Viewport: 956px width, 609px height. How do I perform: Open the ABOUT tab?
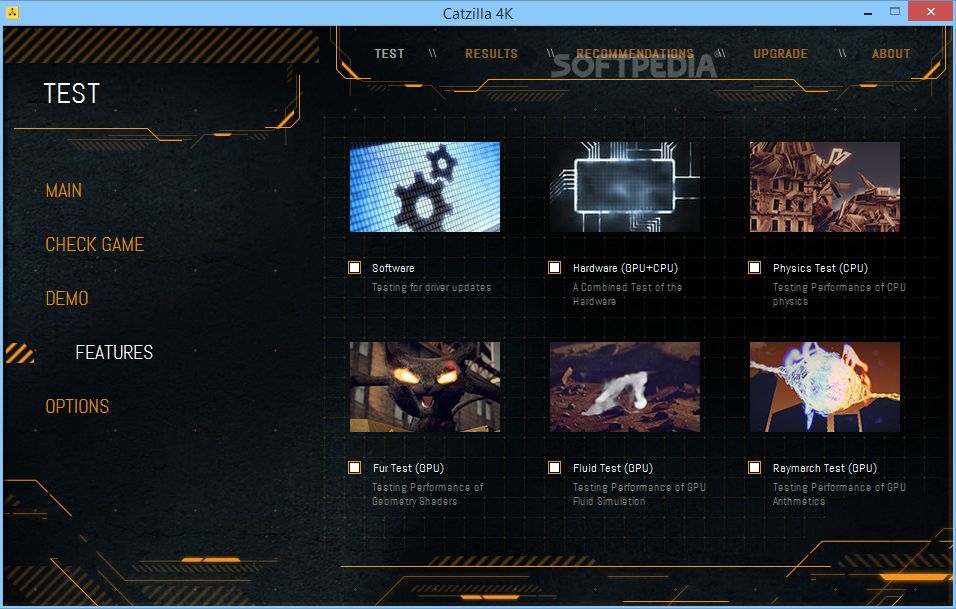pos(891,54)
